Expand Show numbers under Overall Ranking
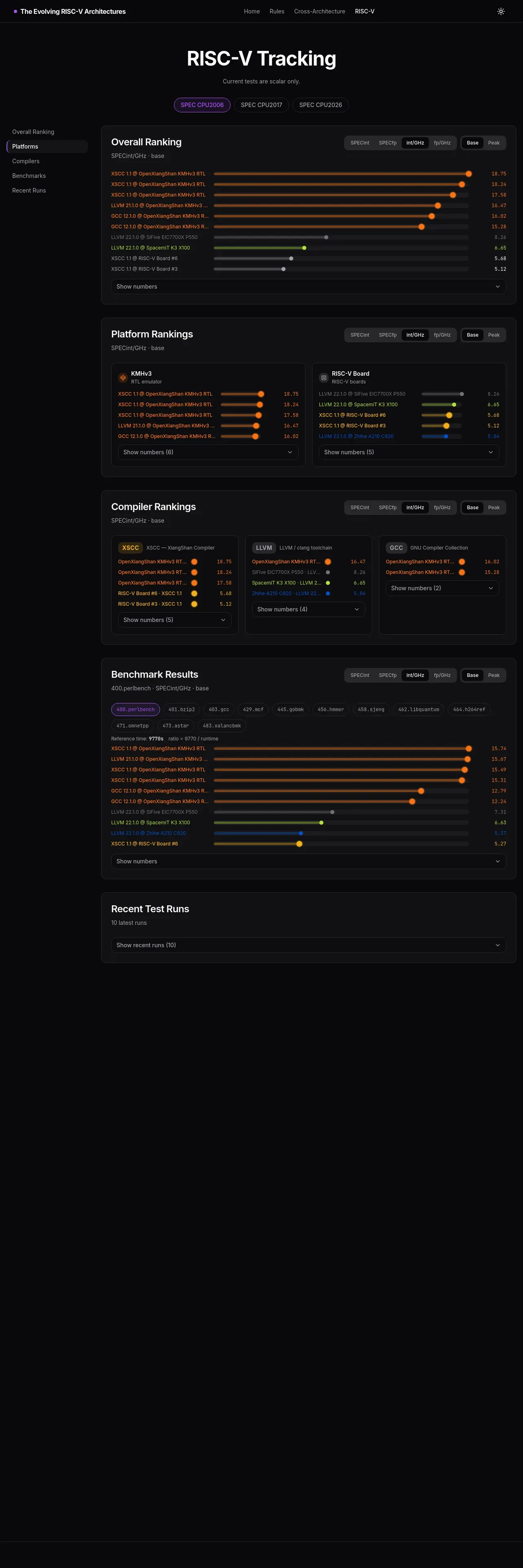This screenshot has width=523, height=1568. pos(309,287)
